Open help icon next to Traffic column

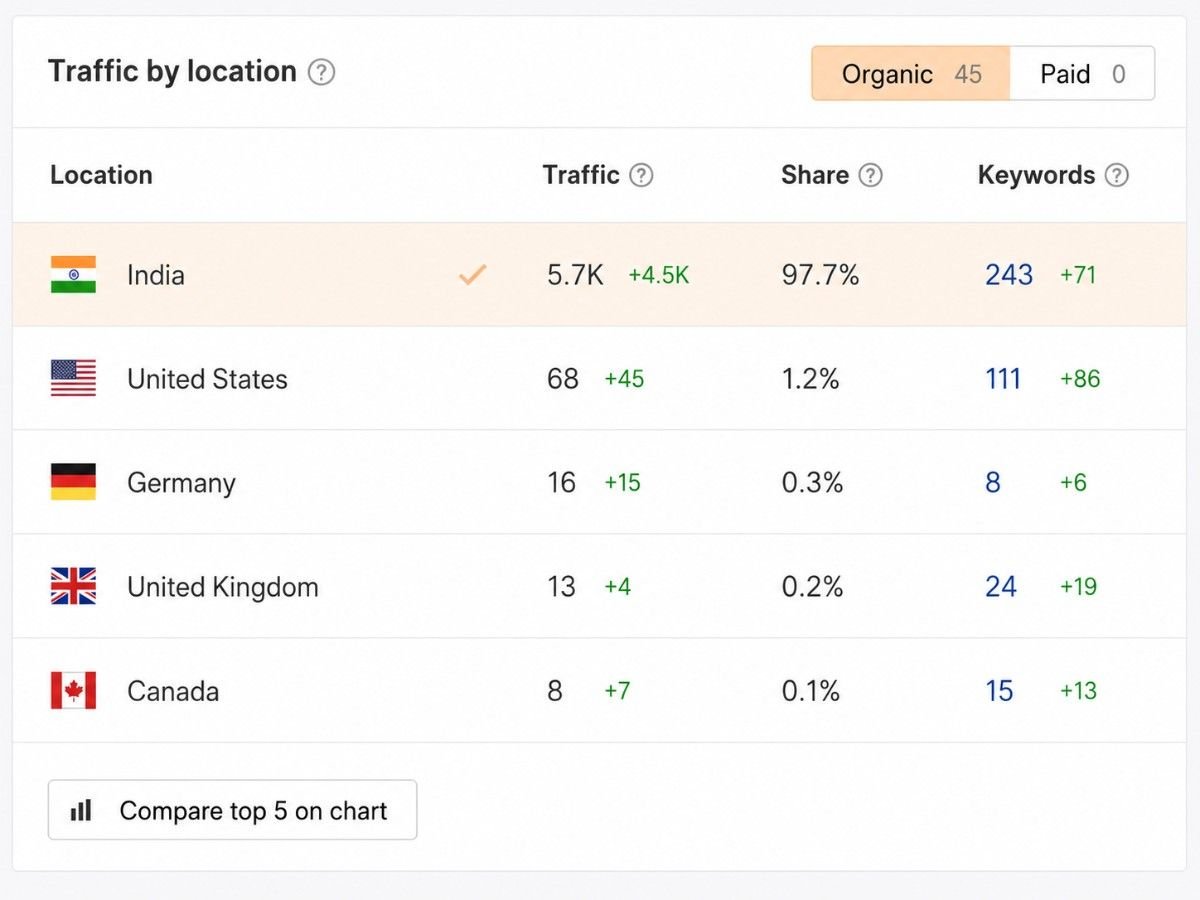pos(641,175)
